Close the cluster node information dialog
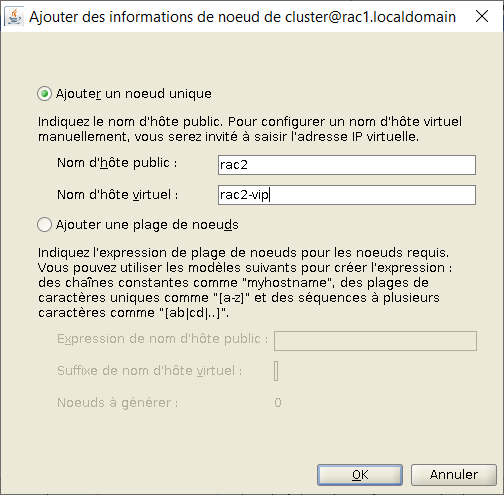This screenshot has width=504, height=495. pos(482,16)
